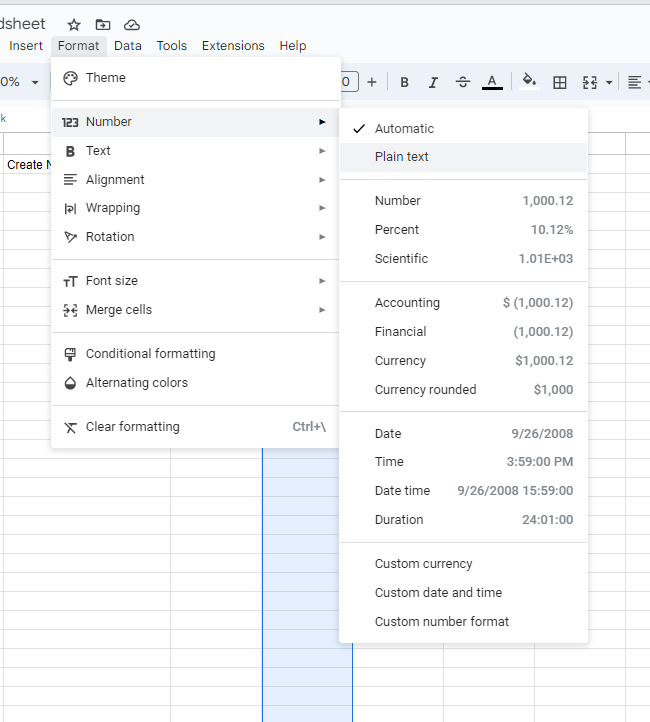Screen dimensions: 650x722
Task: Click the cell containing 'Create'
Action: coord(27,164)
